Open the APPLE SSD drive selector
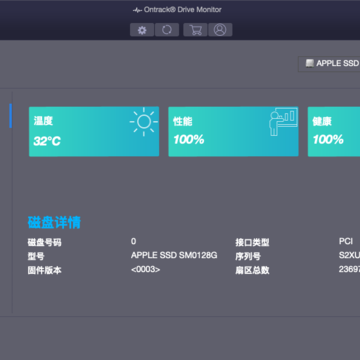This screenshot has width=360, height=360. coord(329,63)
